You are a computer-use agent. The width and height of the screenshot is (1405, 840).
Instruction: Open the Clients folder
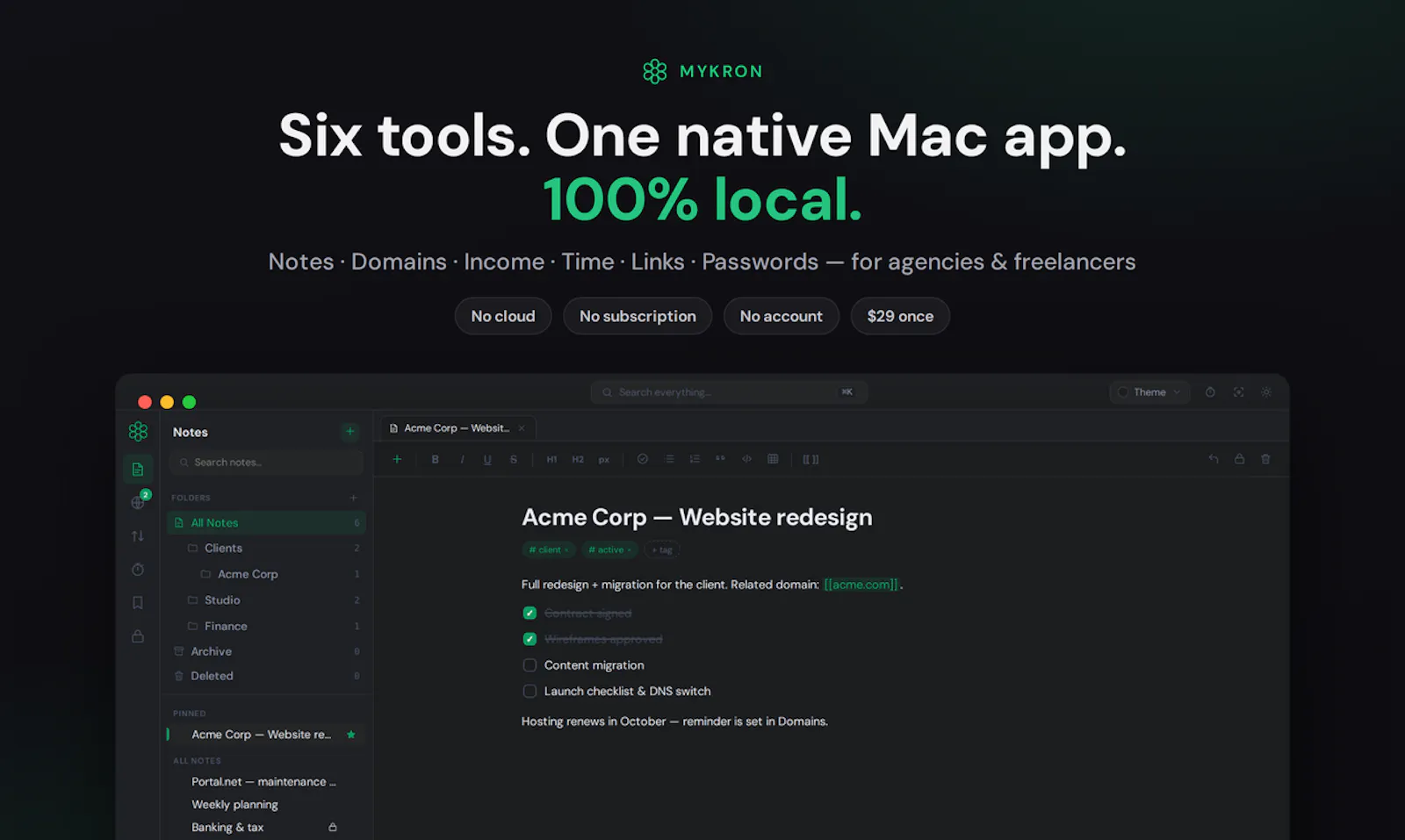[x=267, y=548]
